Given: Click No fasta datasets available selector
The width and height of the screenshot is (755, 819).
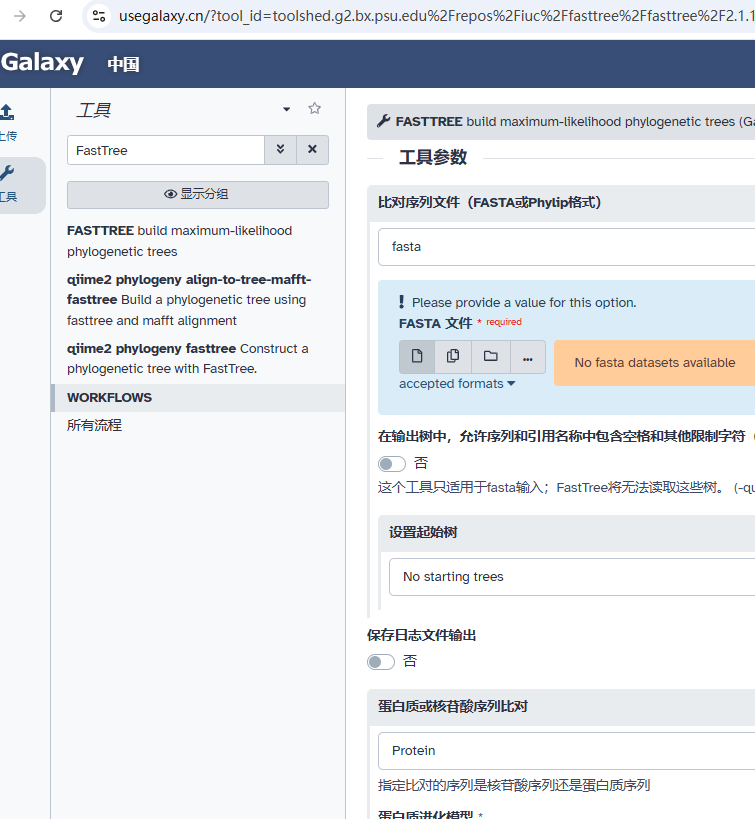Looking at the screenshot, I should tap(654, 363).
